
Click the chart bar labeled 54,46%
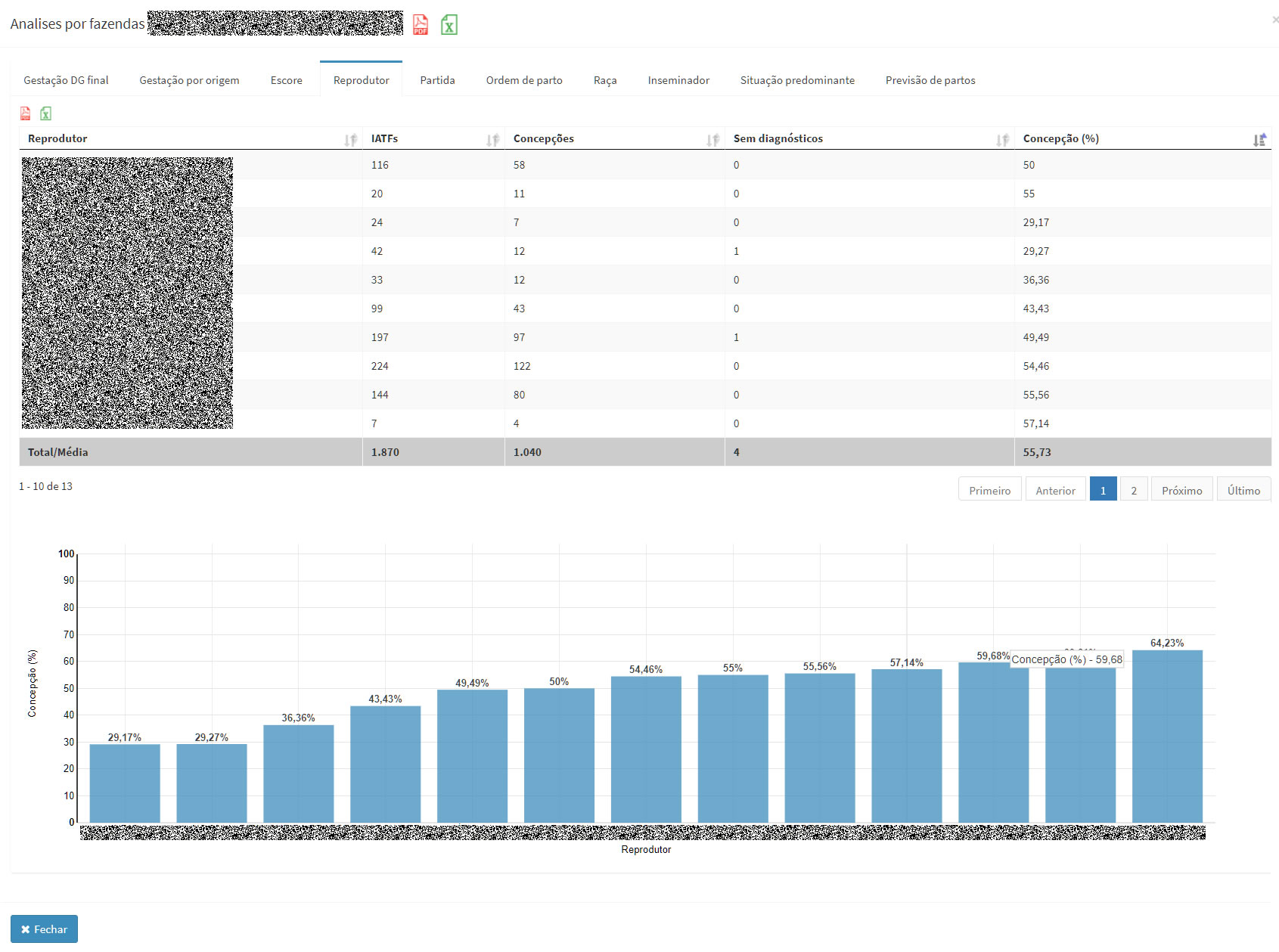pyautogui.click(x=646, y=749)
